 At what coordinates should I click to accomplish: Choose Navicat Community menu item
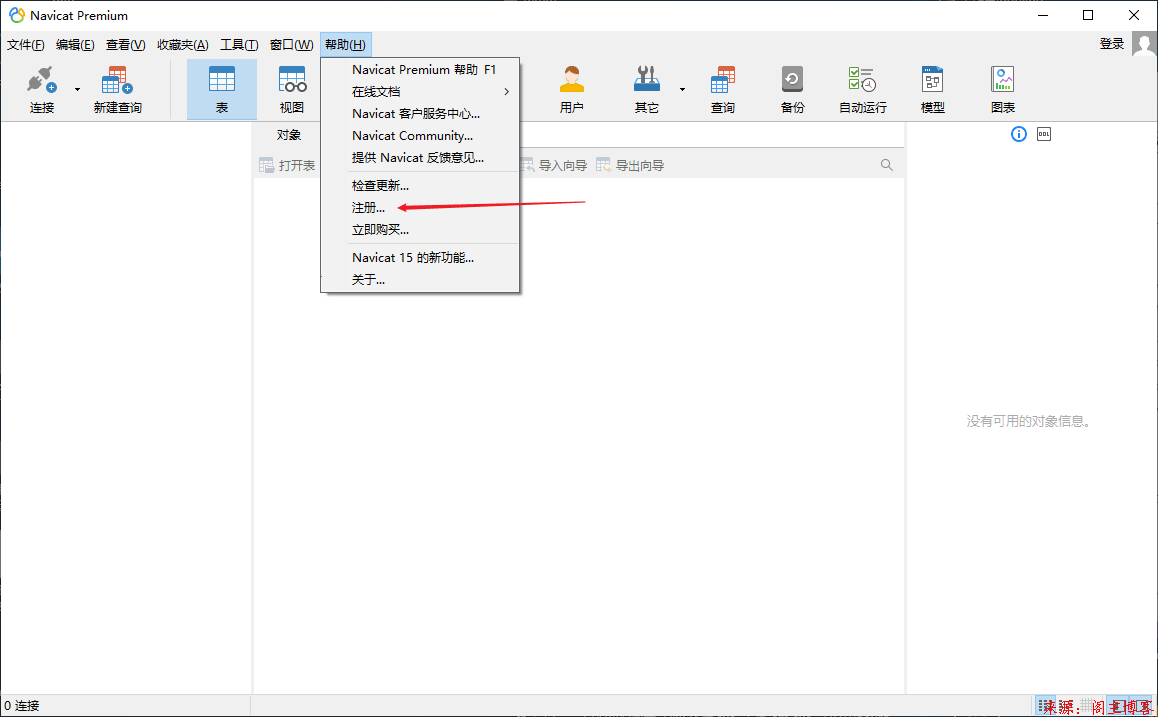[x=420, y=136]
